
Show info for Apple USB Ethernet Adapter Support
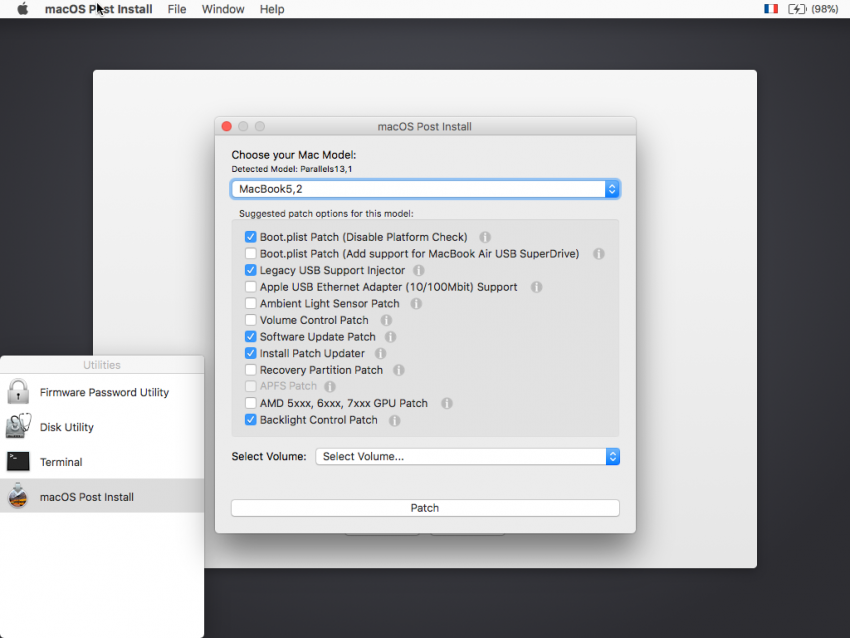coord(536,287)
